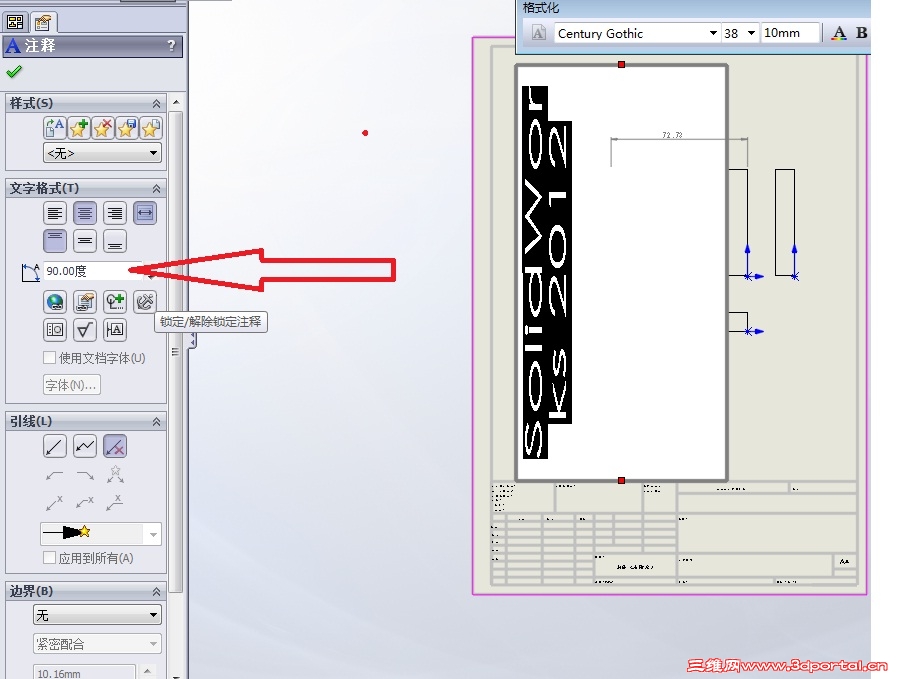Click the leader right icon
Viewport: 907px width, 679px height.
[x=85, y=475]
